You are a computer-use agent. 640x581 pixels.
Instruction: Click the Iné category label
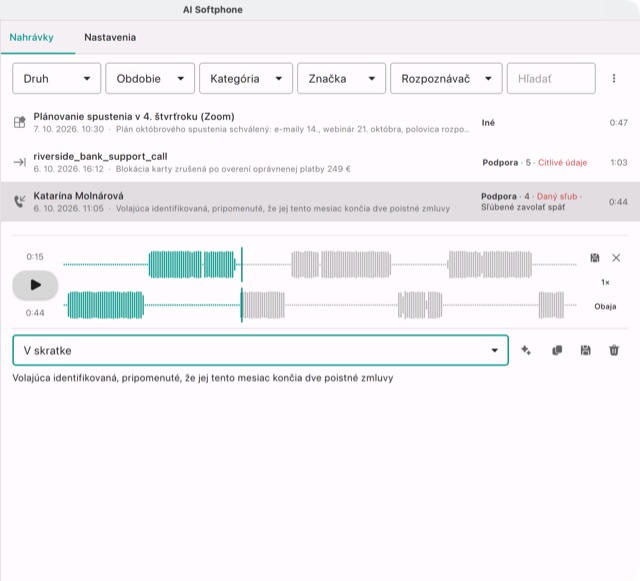coord(488,123)
